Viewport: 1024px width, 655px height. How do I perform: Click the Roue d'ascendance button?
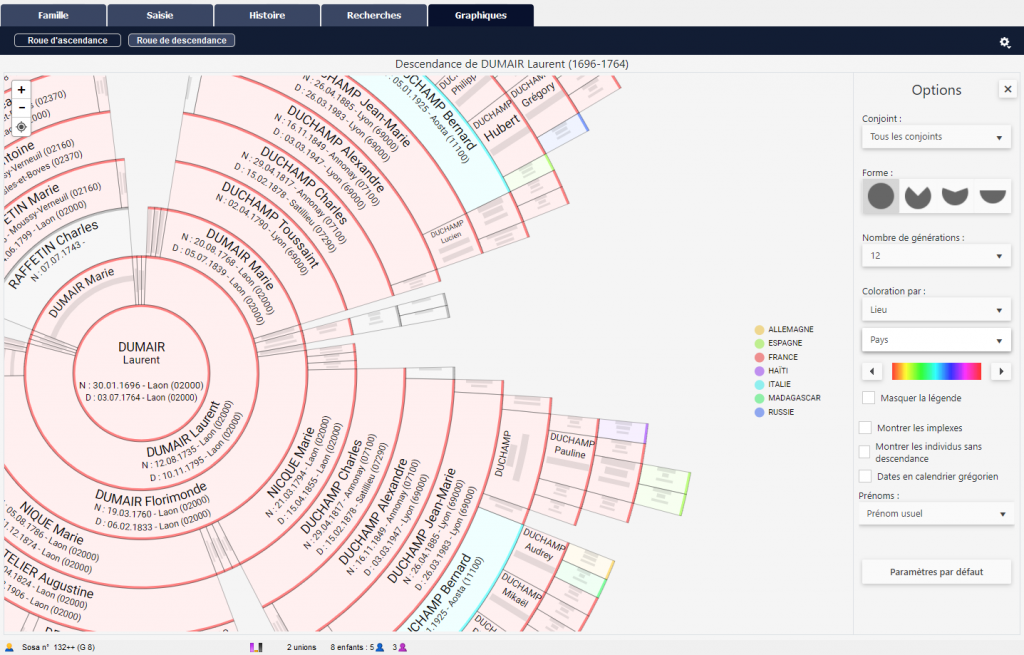click(68, 41)
